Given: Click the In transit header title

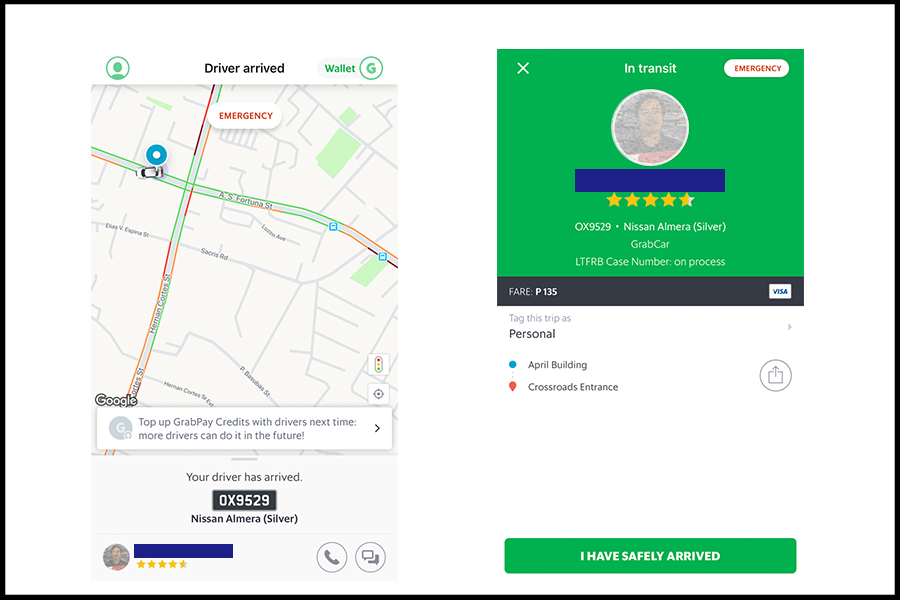Looking at the screenshot, I should coord(650,68).
